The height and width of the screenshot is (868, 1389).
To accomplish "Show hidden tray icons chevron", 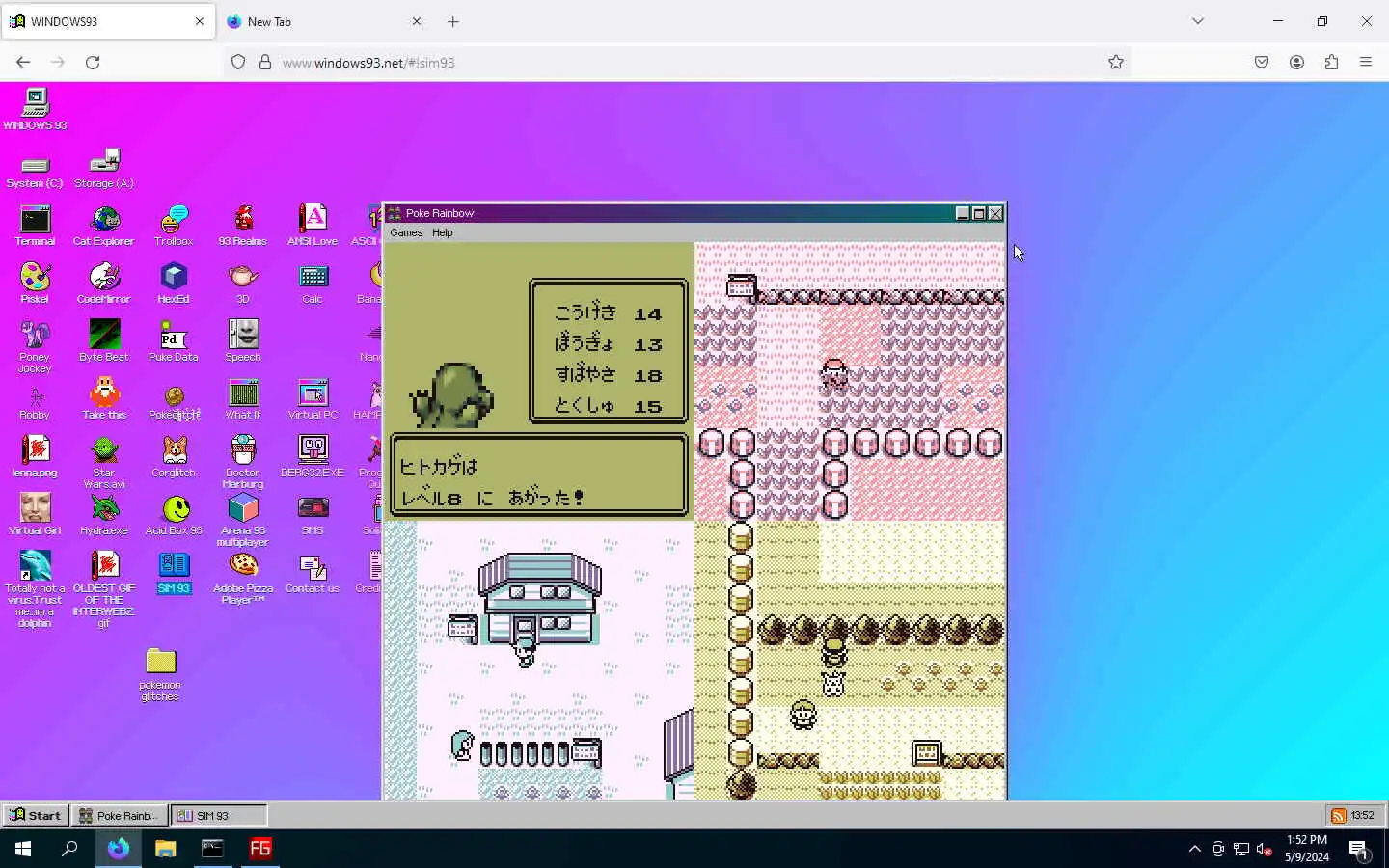I will (x=1194, y=849).
